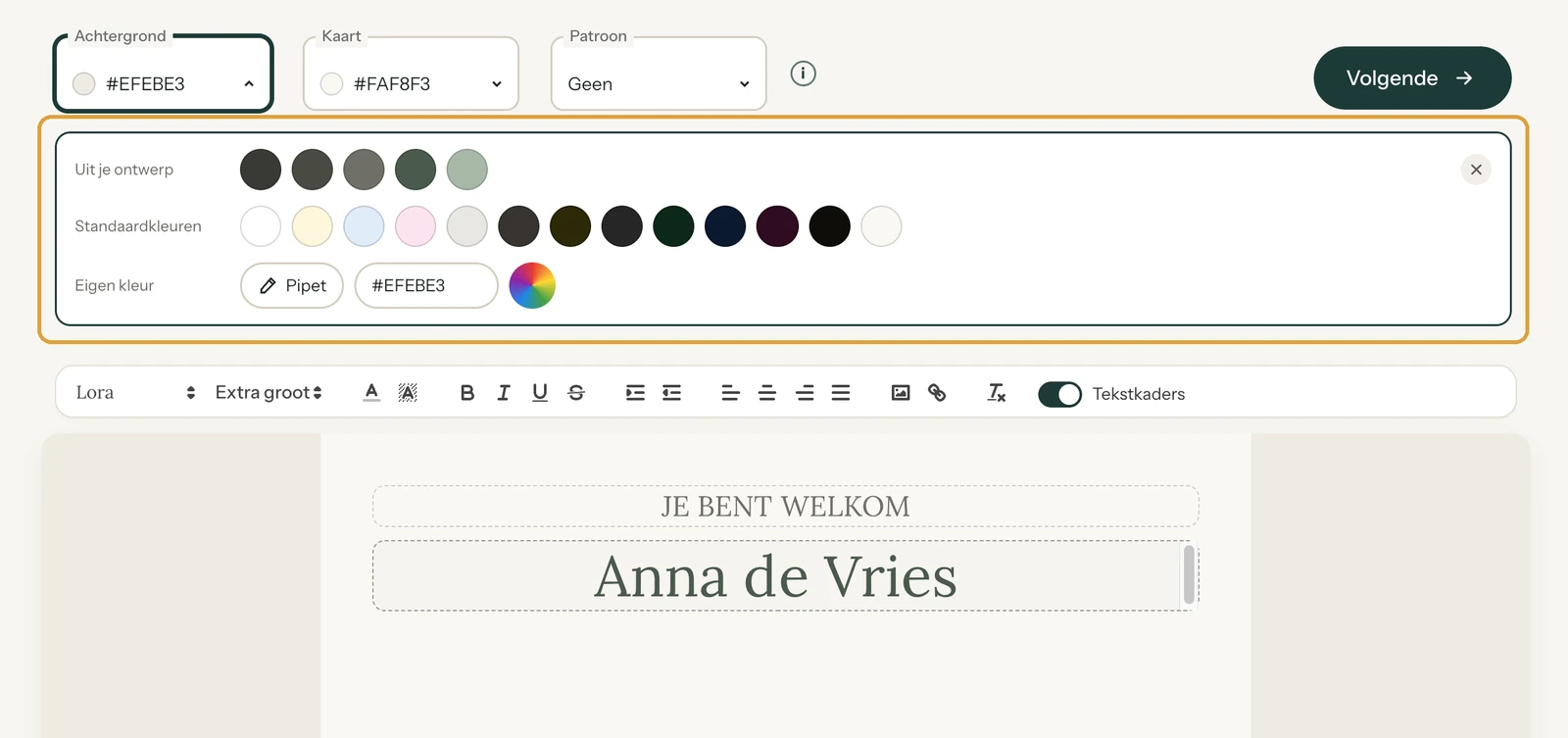Click the text color icon

(x=371, y=392)
